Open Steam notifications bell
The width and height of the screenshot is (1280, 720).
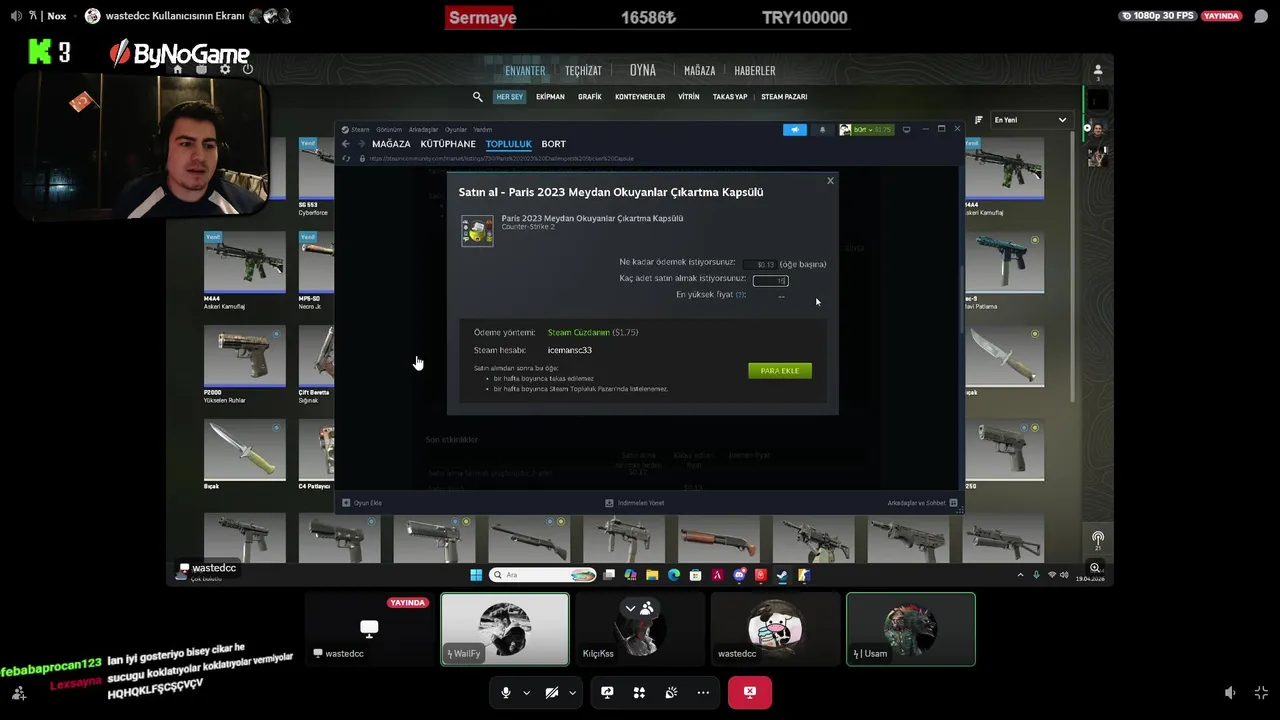click(x=823, y=129)
